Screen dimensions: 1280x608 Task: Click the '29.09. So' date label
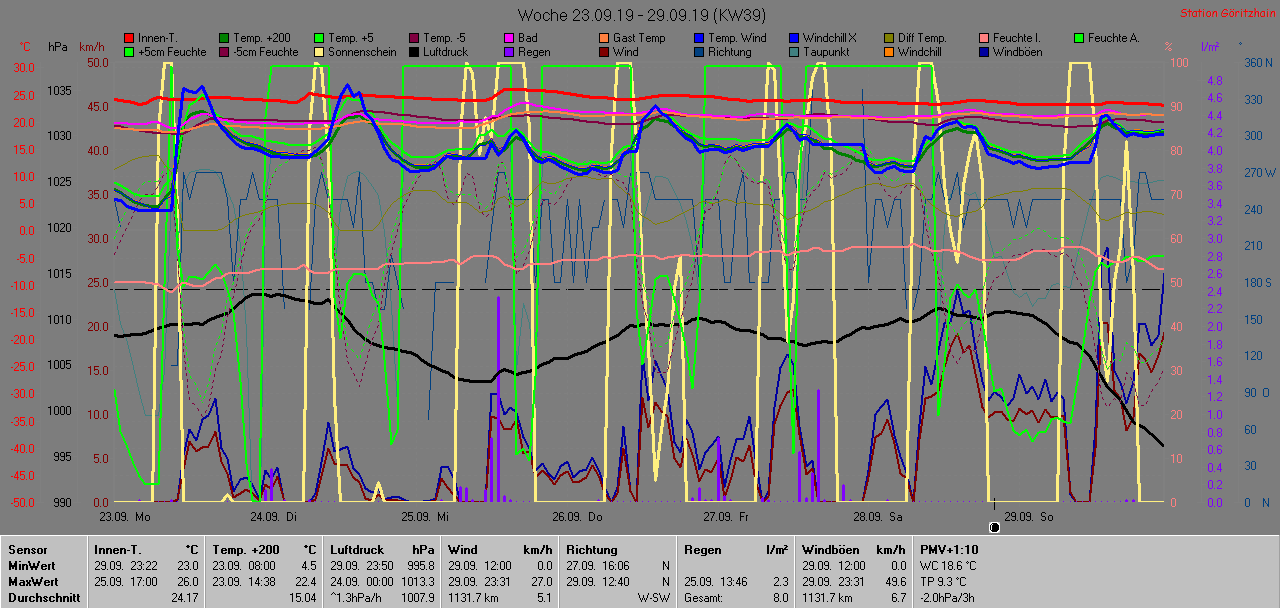[x=1029, y=517]
